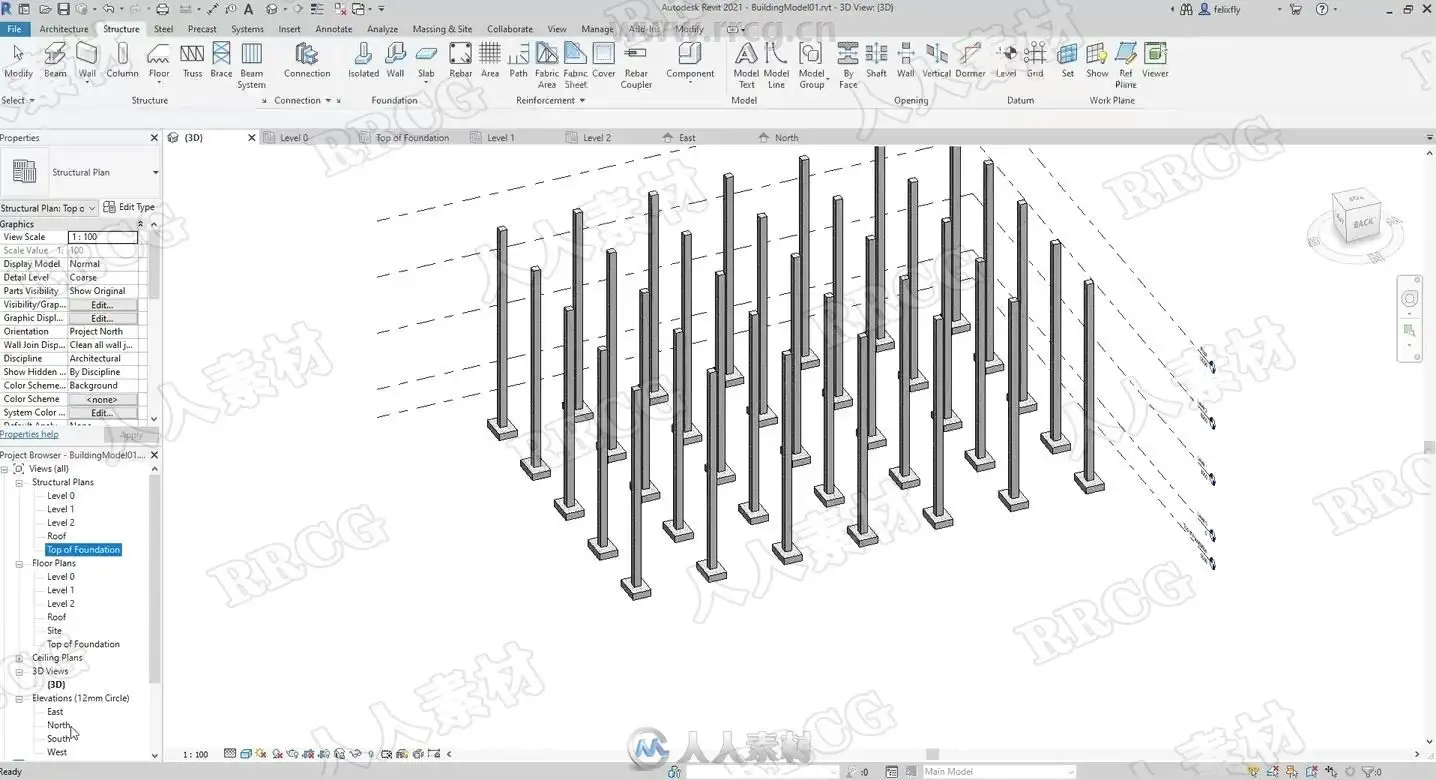Select the Beam structural tool
The image size is (1436, 780).
[55, 60]
